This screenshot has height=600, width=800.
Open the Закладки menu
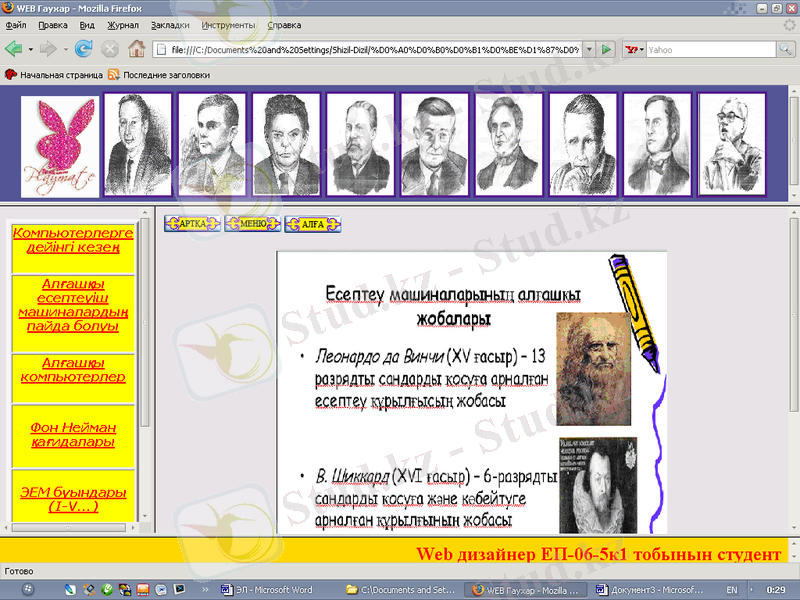170,25
